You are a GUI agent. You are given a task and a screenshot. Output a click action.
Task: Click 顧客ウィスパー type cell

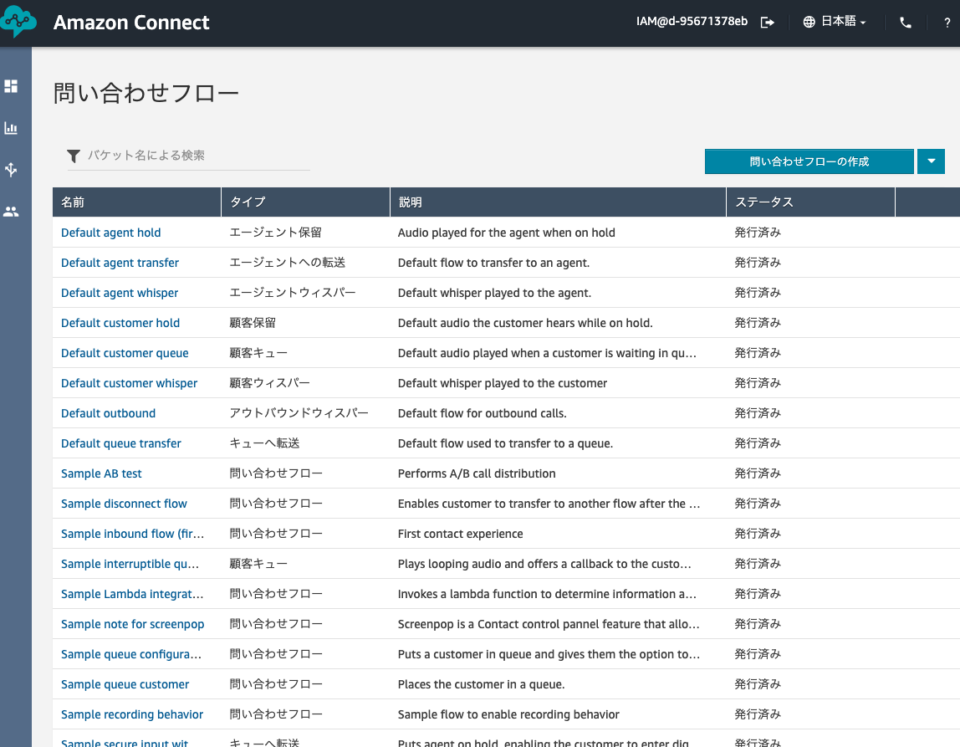(270, 383)
